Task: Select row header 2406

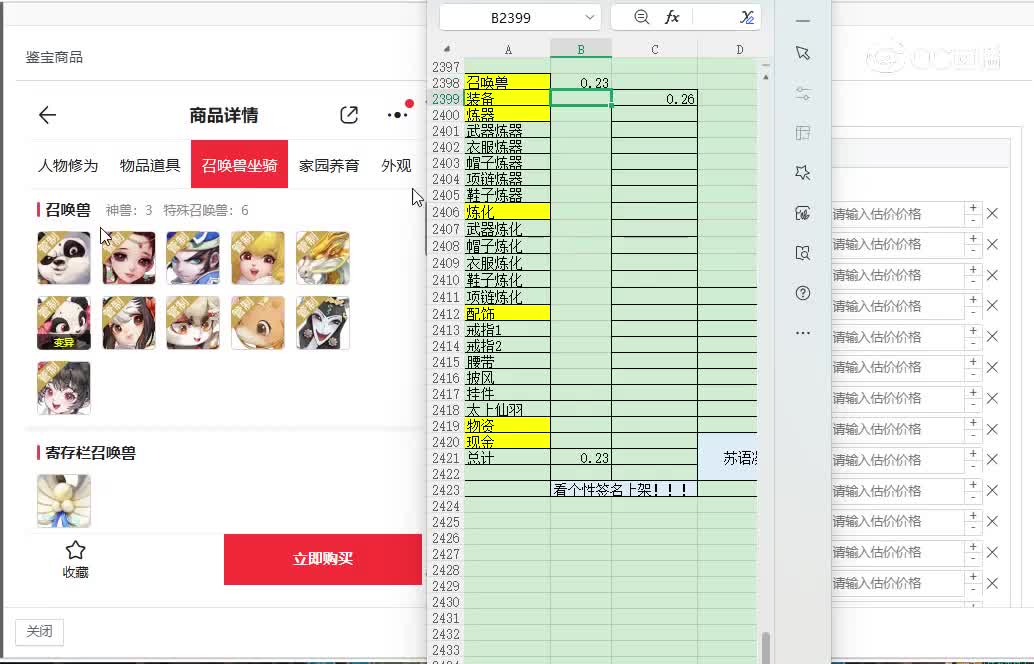Action: tap(446, 212)
